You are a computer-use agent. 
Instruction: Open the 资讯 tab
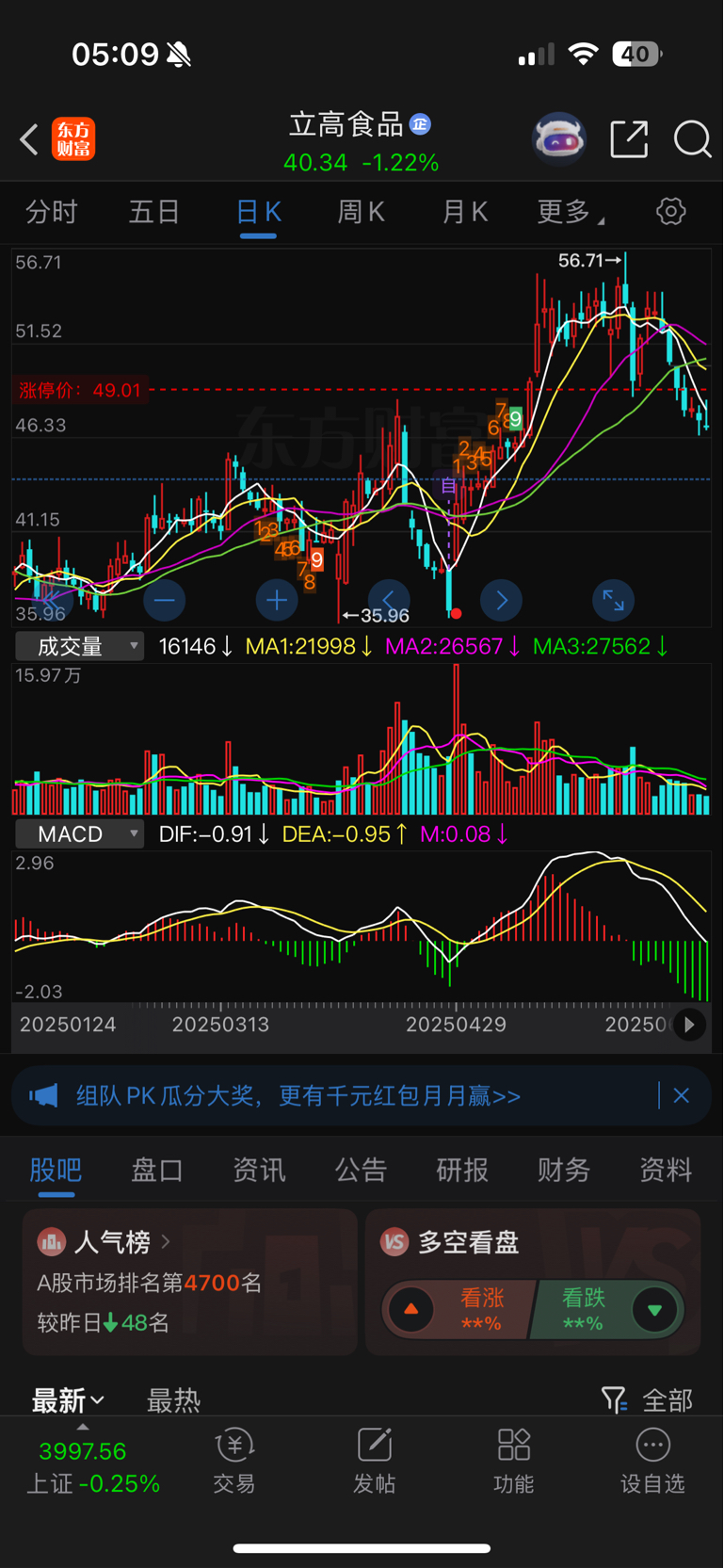pos(259,1170)
